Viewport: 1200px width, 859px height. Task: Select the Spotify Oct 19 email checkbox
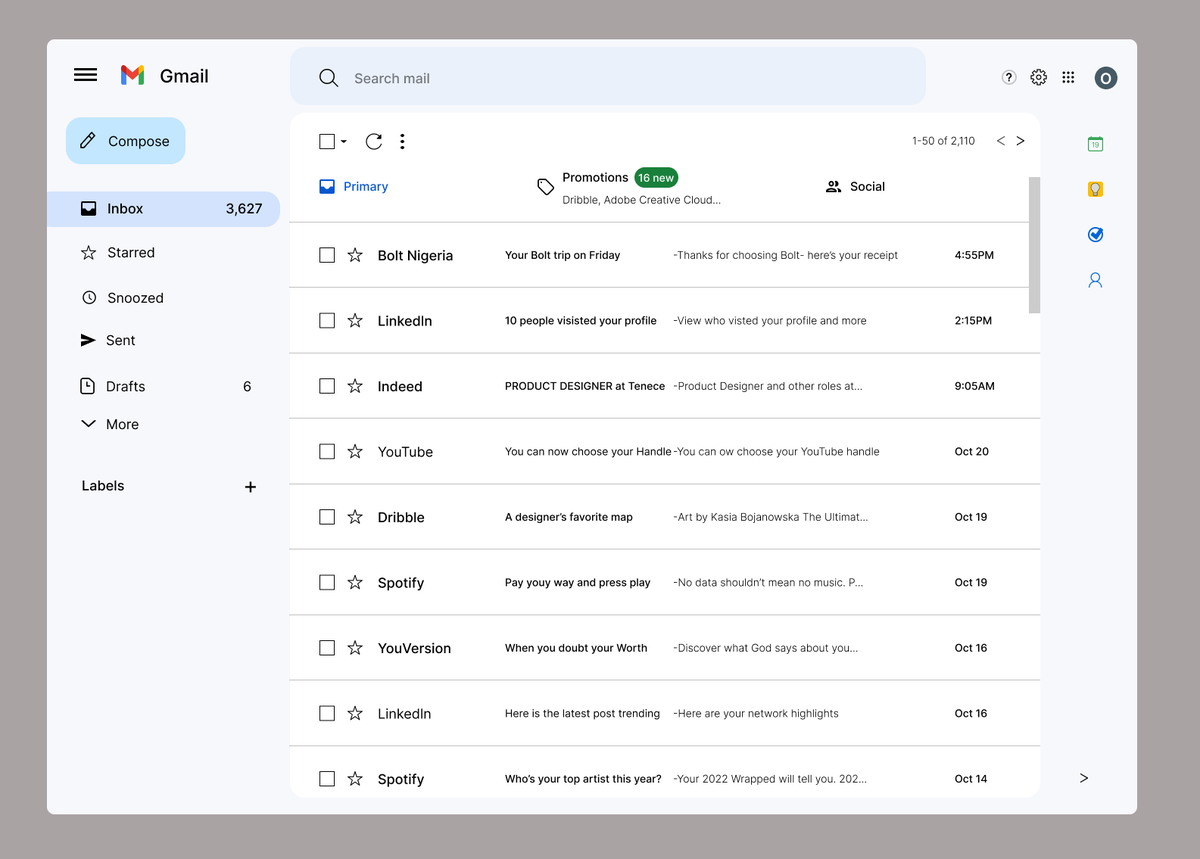coord(327,582)
